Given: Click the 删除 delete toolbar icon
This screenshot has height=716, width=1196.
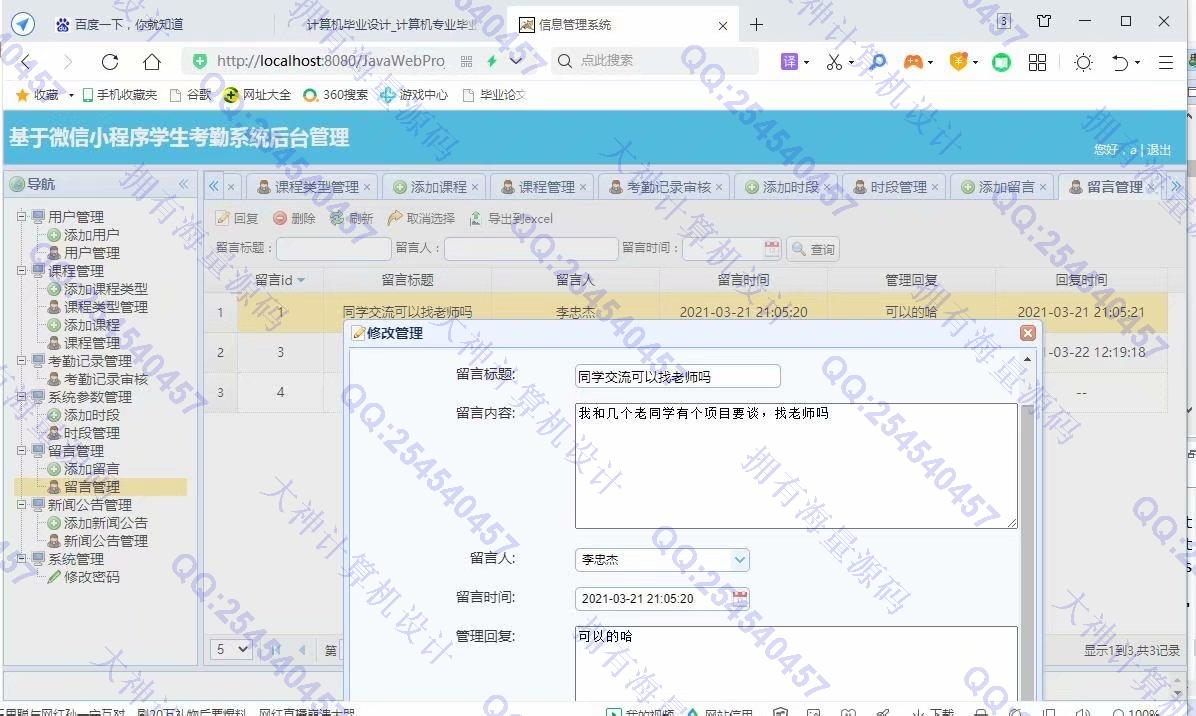Looking at the screenshot, I should point(280,219).
